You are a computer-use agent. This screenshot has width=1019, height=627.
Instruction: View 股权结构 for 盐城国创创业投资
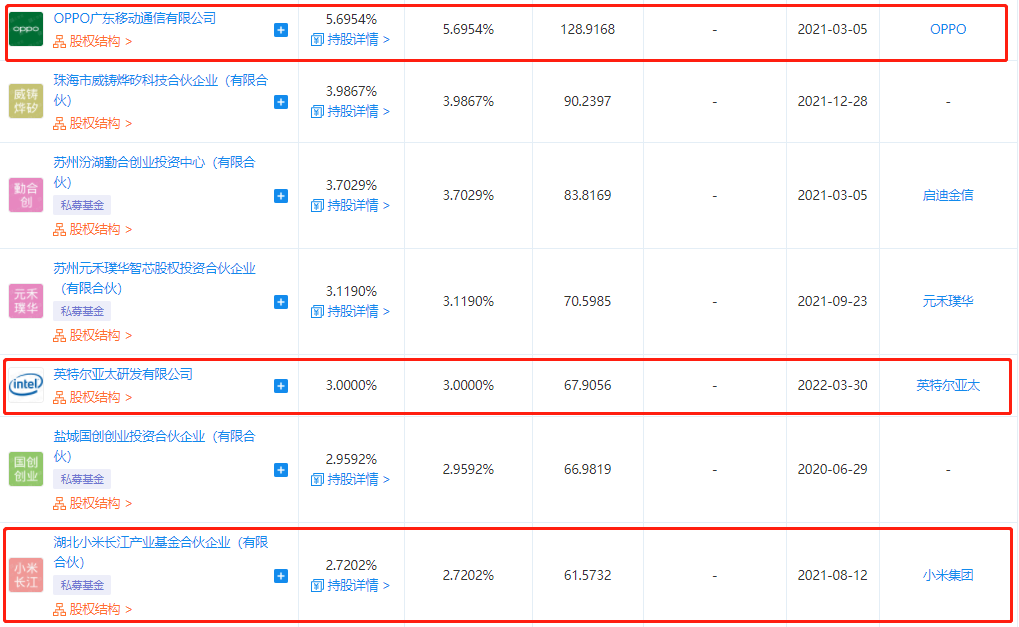93,504
